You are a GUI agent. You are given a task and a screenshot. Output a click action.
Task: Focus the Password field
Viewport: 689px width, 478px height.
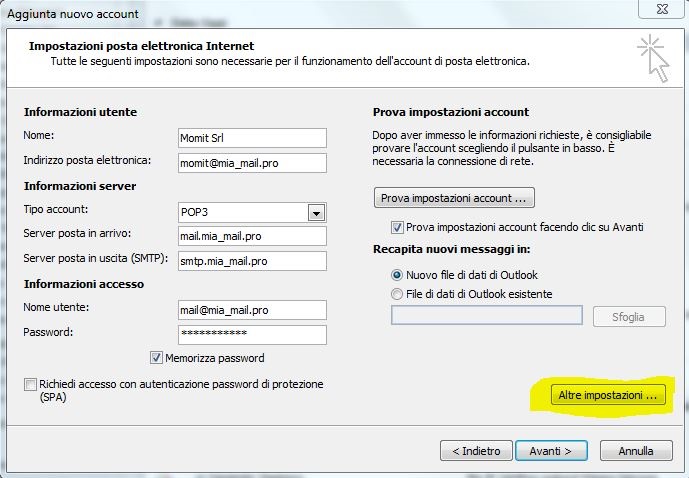(252, 334)
